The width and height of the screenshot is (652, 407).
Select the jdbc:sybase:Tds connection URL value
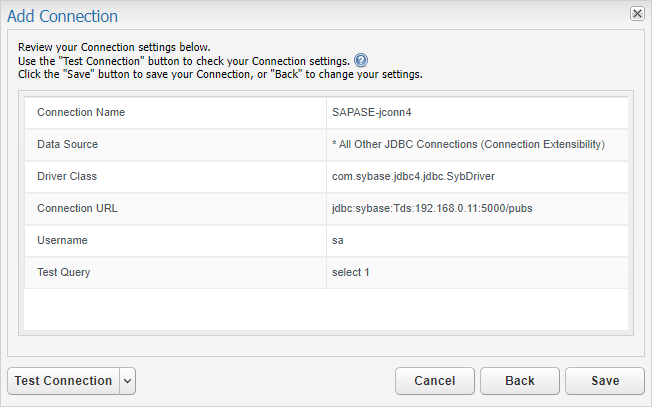[432, 208]
